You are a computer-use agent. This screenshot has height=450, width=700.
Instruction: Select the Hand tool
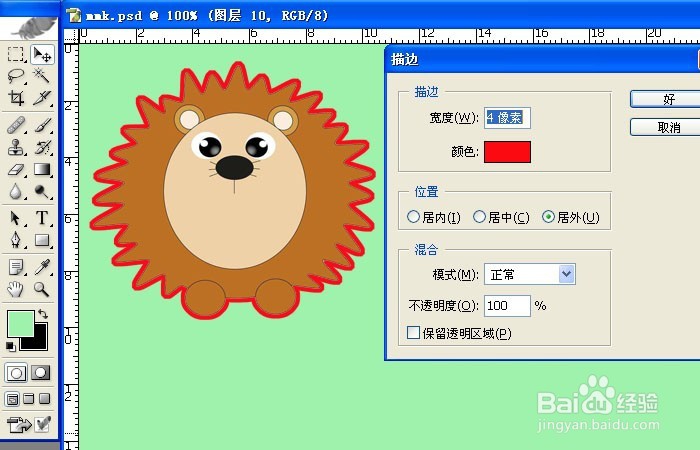[x=16, y=289]
